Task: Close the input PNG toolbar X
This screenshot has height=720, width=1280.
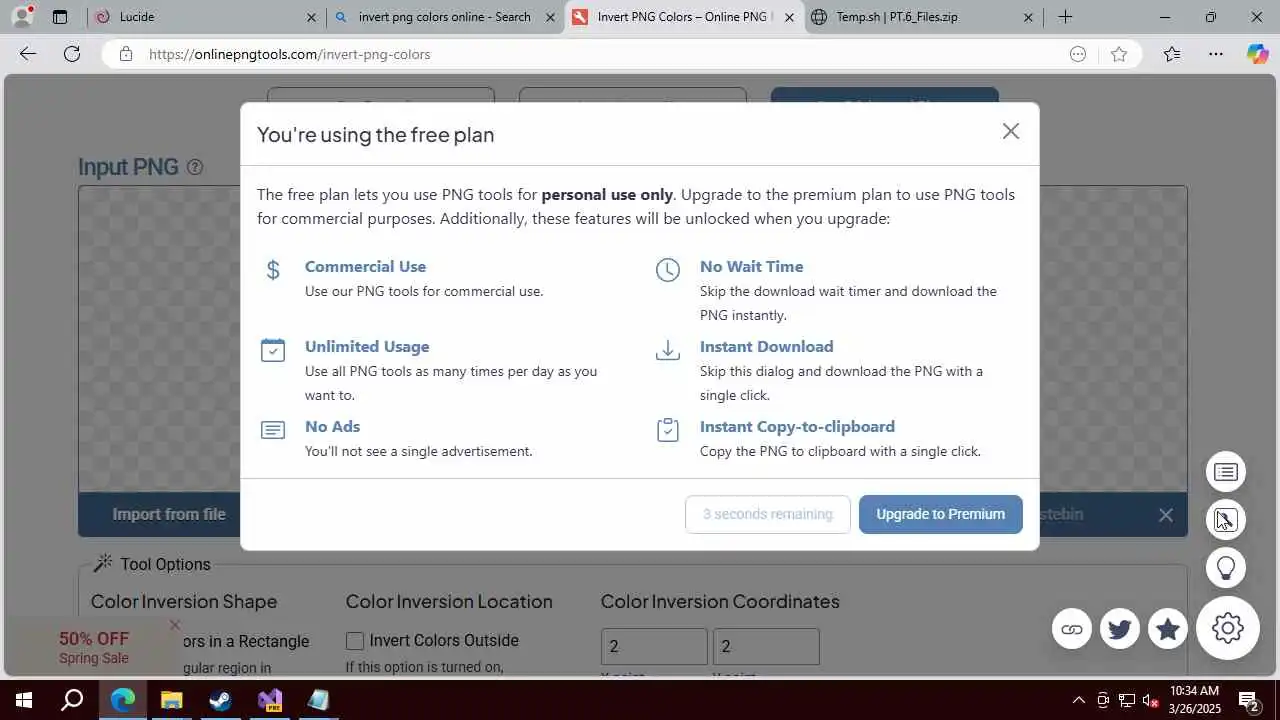Action: point(1166,515)
